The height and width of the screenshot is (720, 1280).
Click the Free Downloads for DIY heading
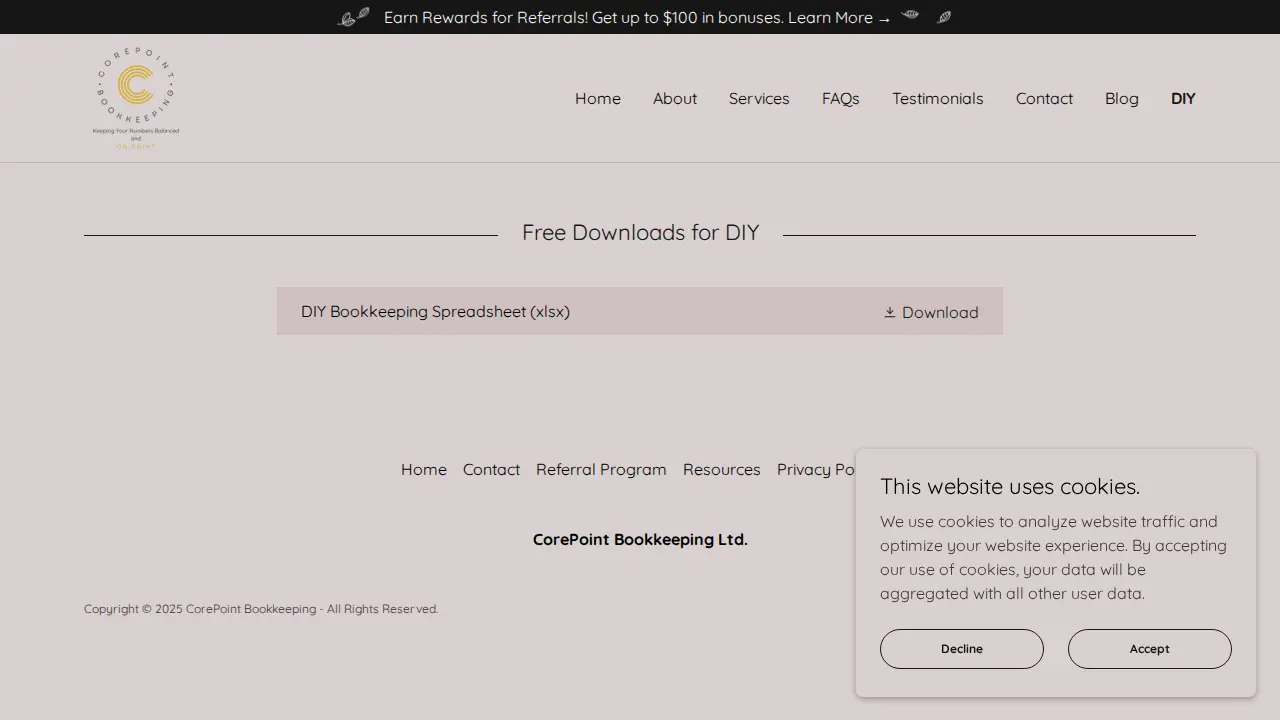coord(640,232)
